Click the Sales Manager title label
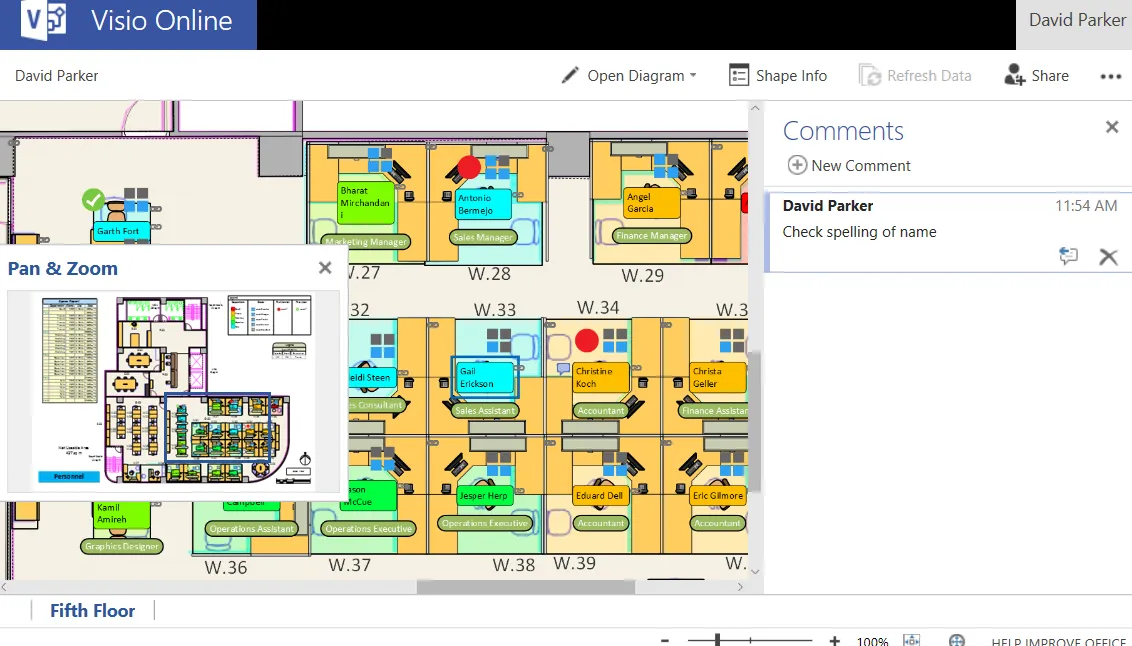1132x646 pixels. click(x=484, y=237)
